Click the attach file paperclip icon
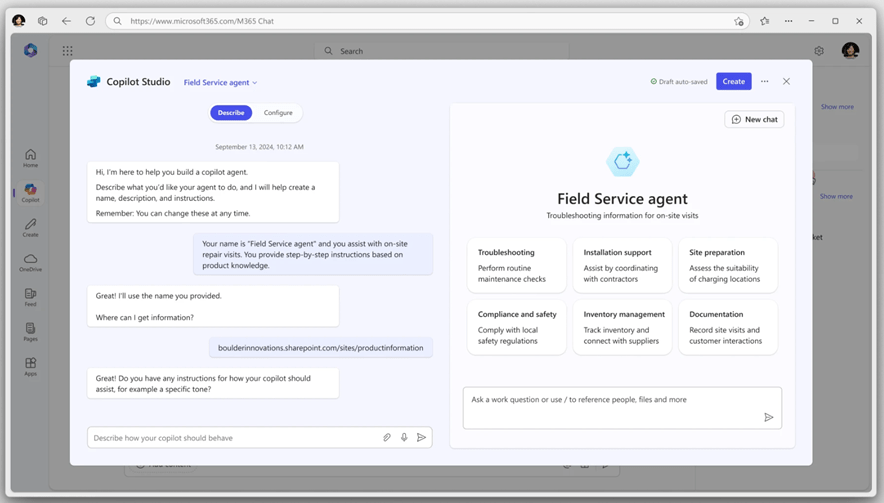 (387, 438)
